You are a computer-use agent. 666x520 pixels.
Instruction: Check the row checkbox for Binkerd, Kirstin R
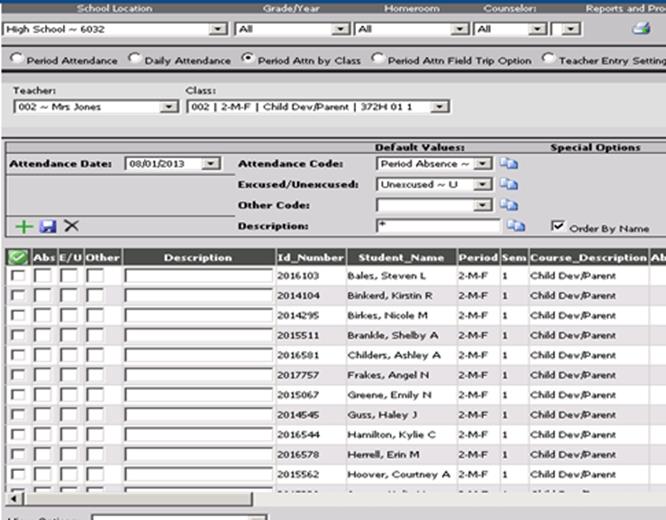point(18,295)
